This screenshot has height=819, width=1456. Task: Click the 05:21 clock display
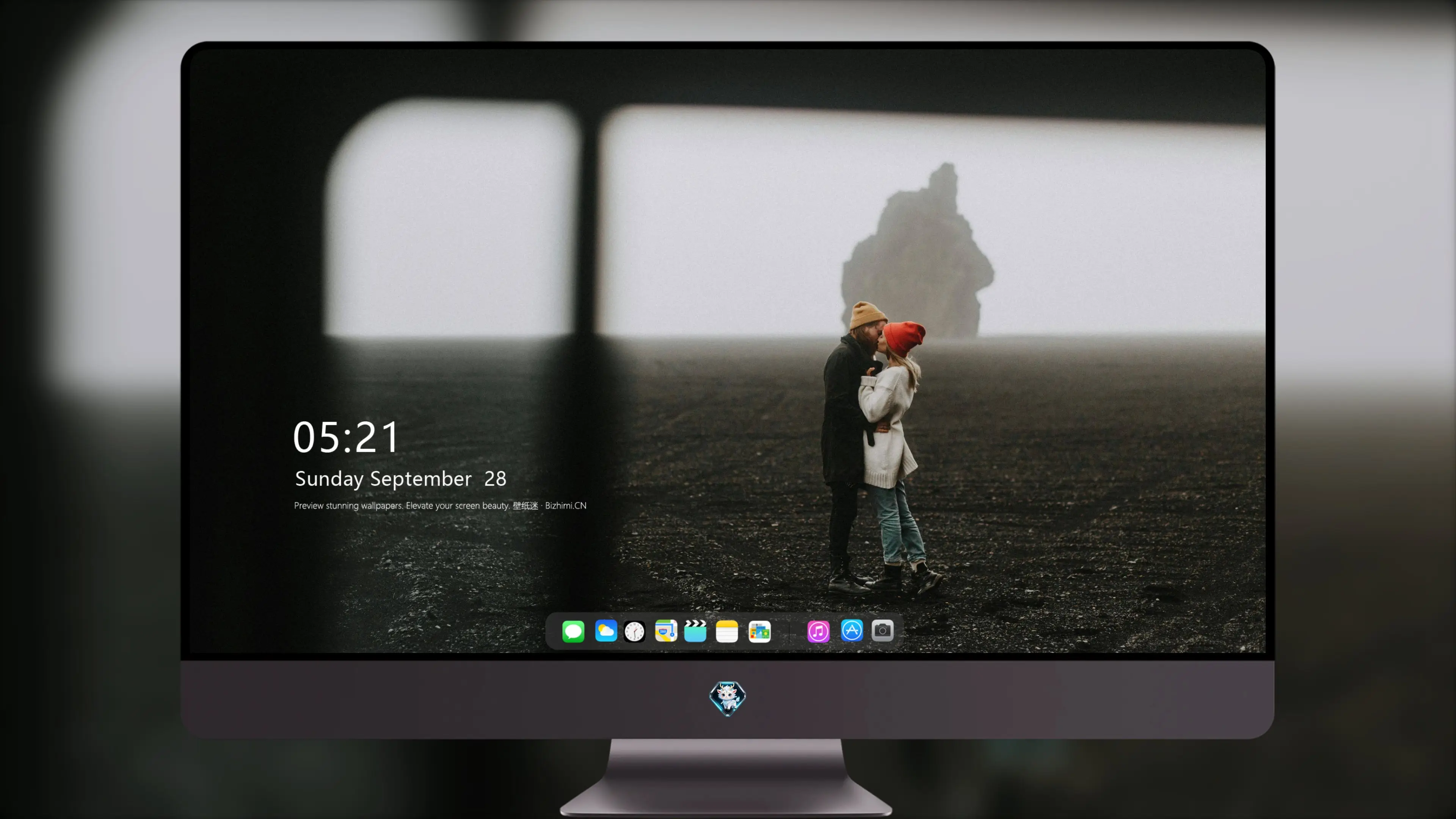coord(346,438)
